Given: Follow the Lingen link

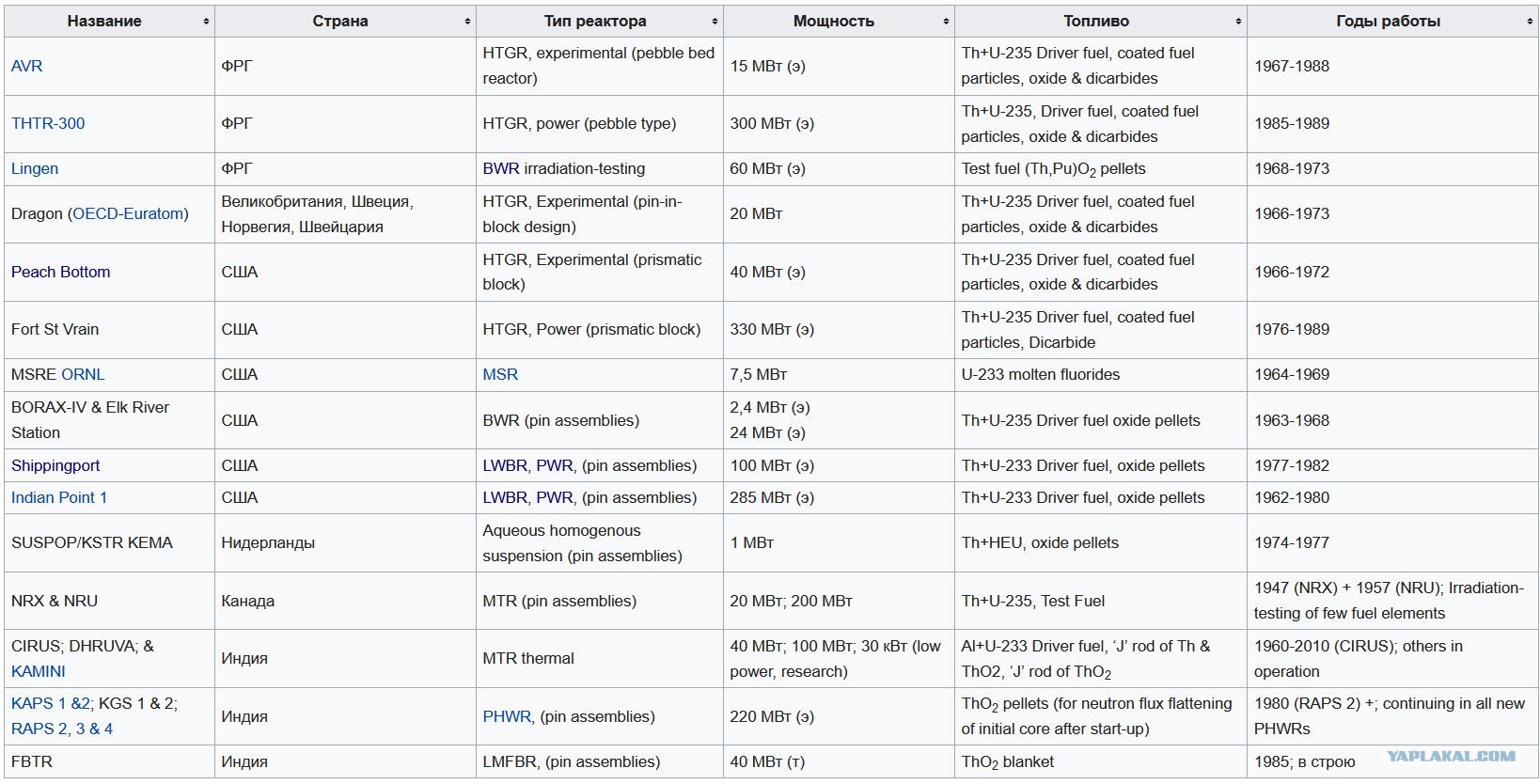Looking at the screenshot, I should (x=35, y=168).
